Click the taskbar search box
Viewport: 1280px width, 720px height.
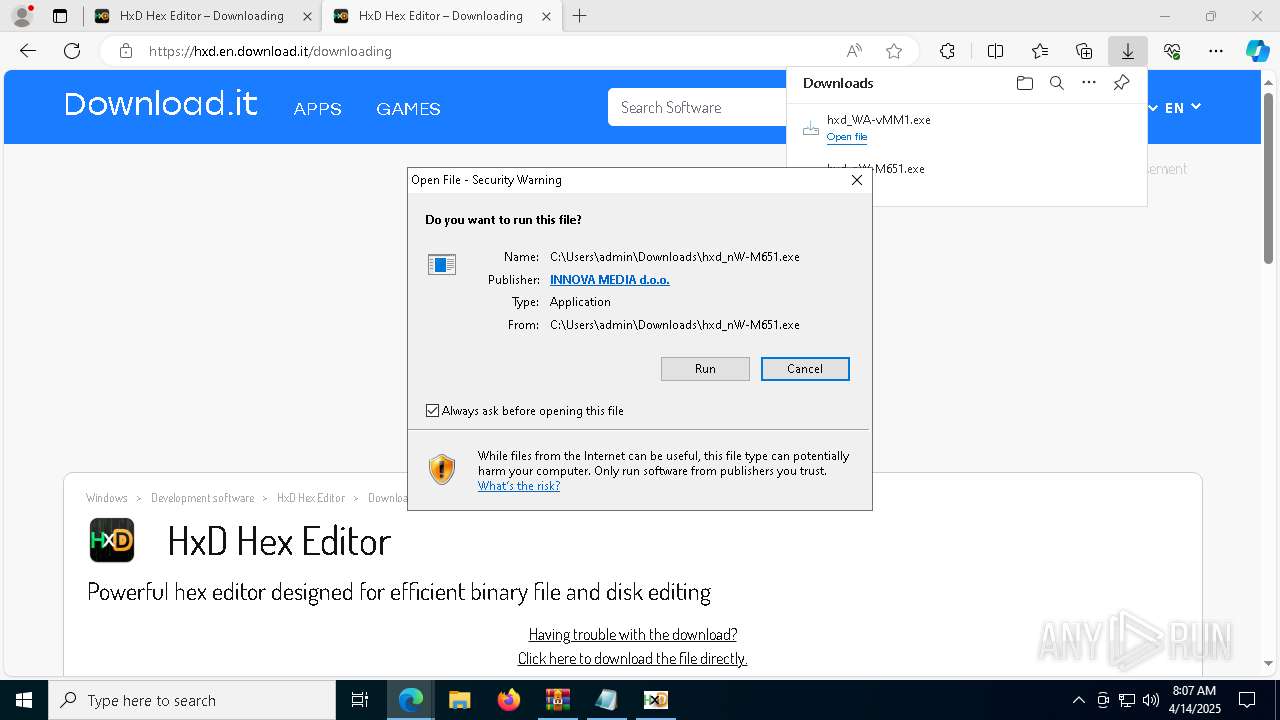(x=192, y=700)
